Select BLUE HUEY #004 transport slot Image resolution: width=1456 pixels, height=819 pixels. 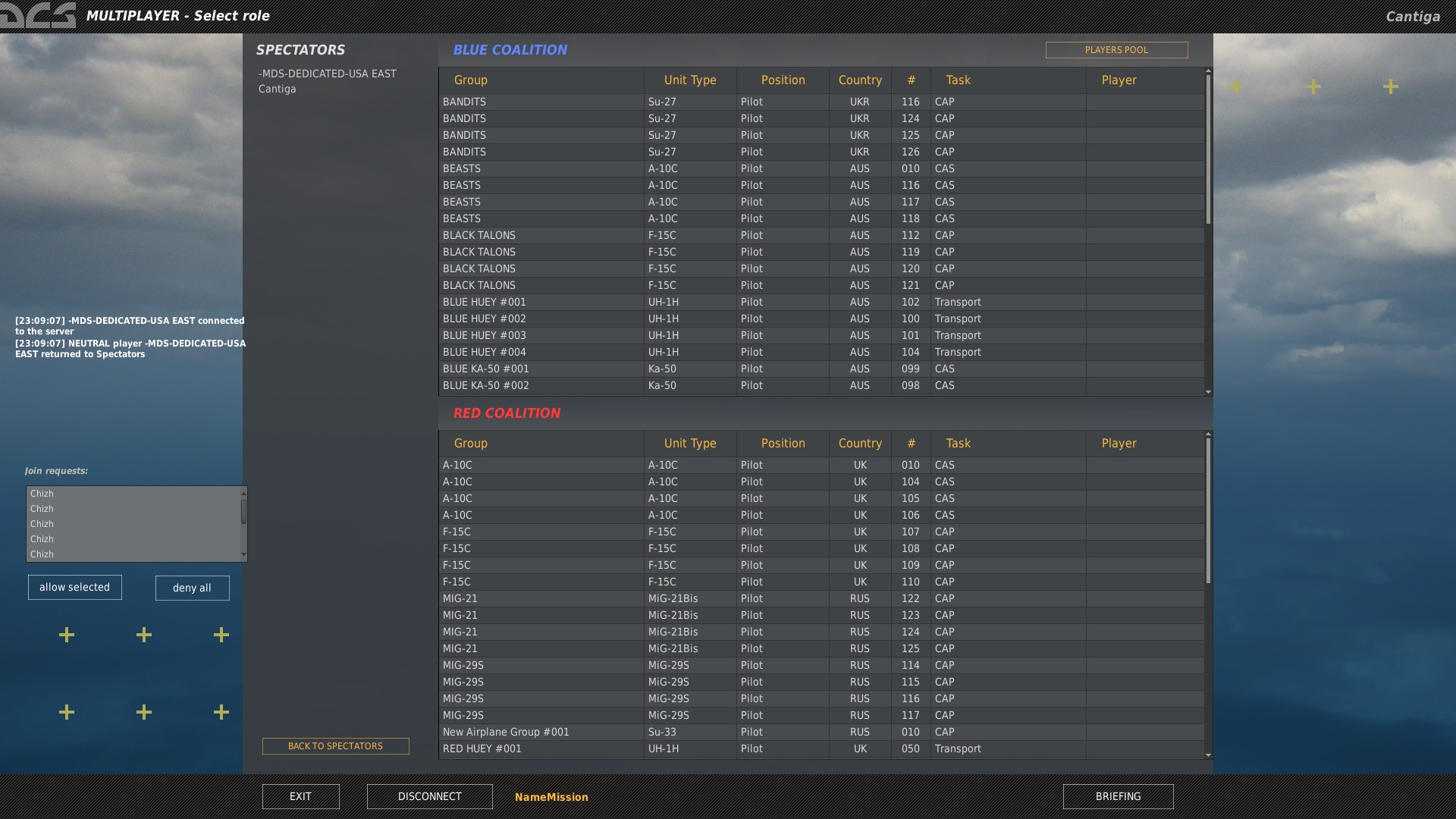click(821, 352)
